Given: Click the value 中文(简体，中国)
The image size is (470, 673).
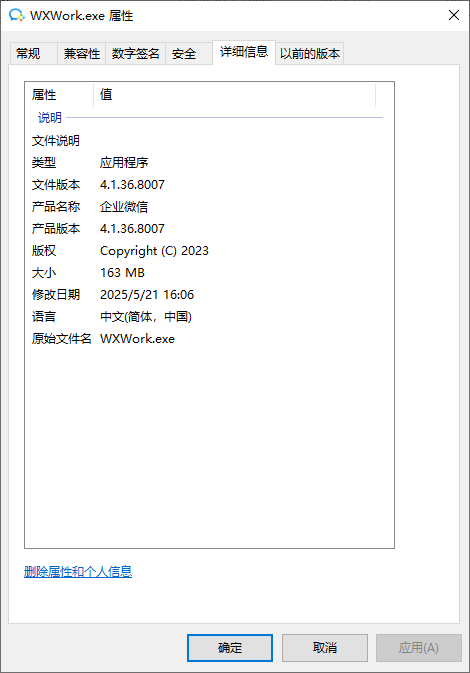Looking at the screenshot, I should pyautogui.click(x=146, y=317).
